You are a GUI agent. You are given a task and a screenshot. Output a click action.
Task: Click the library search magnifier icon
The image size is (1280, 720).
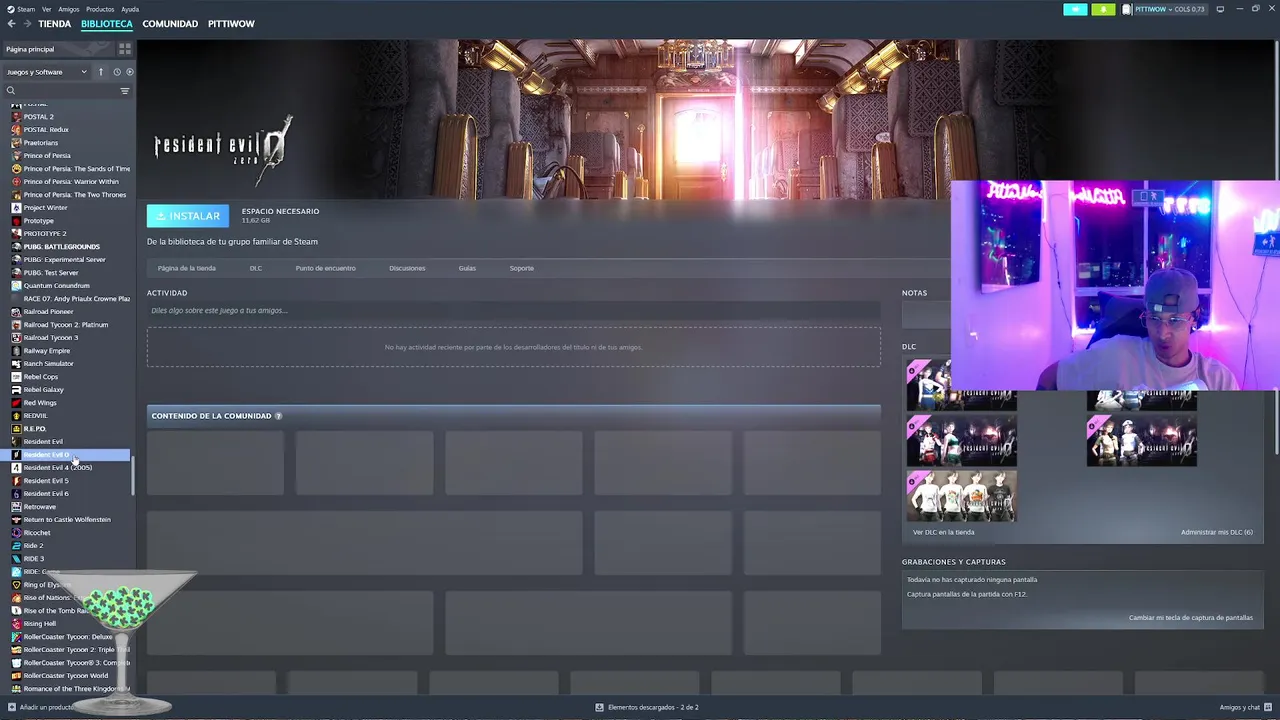11,91
